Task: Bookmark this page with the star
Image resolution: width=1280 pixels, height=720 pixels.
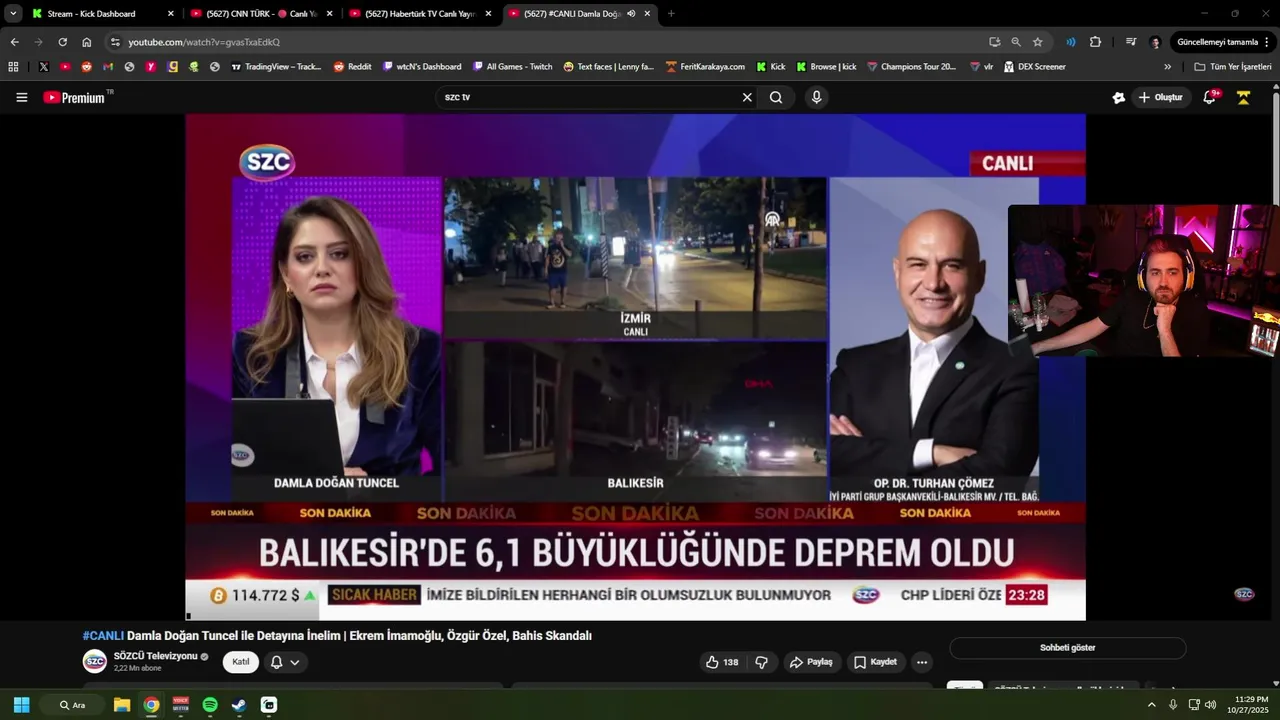Action: [1038, 42]
